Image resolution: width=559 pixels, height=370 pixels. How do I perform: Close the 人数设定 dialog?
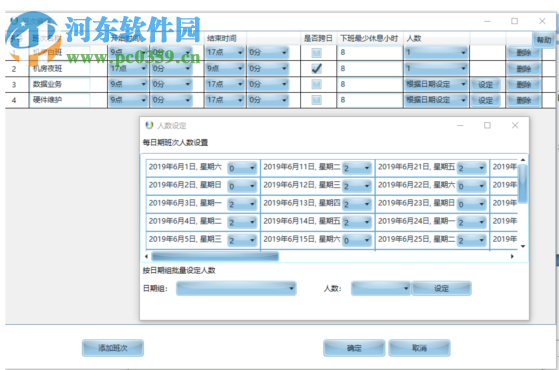pos(515,125)
